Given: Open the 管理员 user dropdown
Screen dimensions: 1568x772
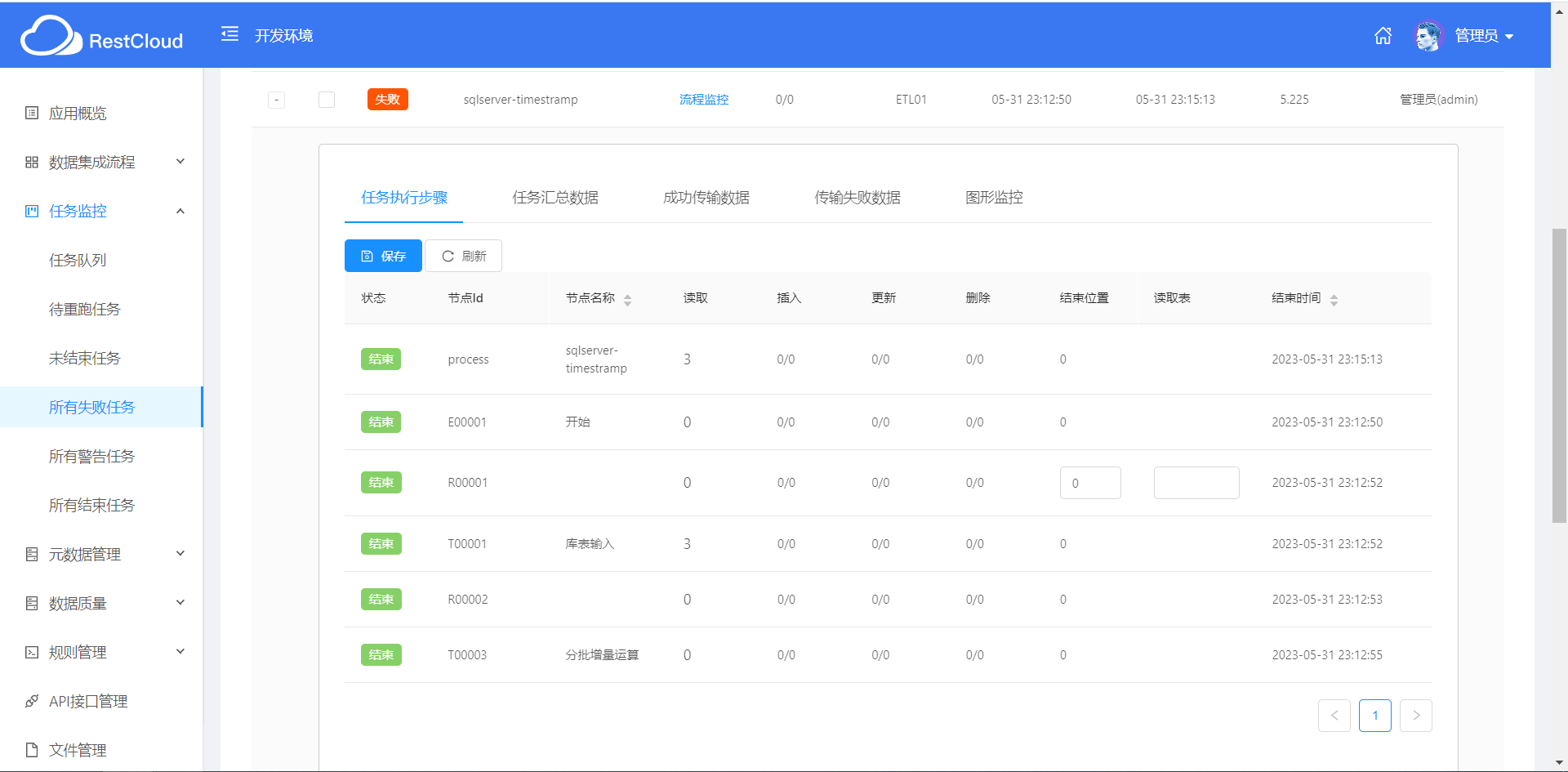Looking at the screenshot, I should pyautogui.click(x=1485, y=36).
